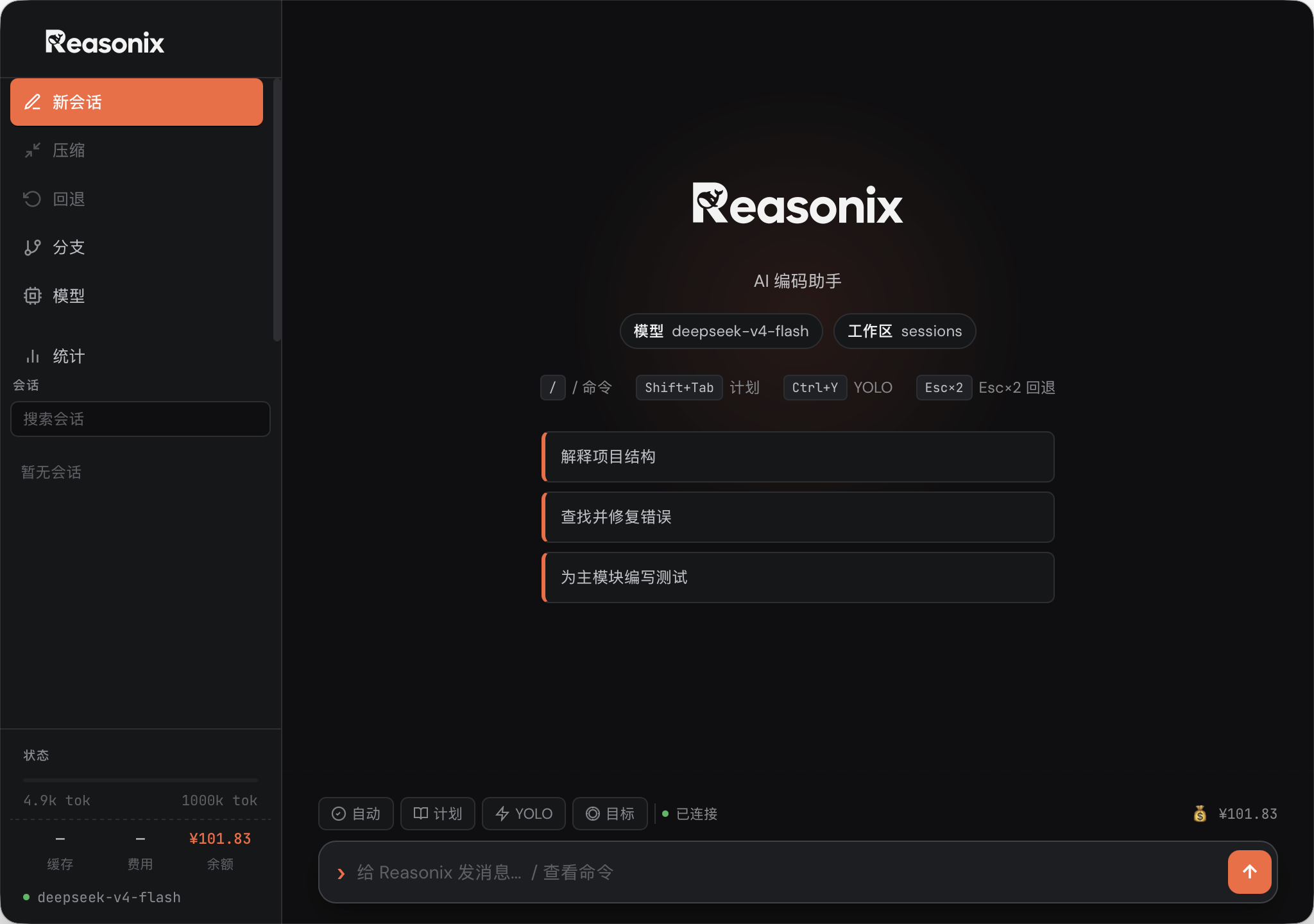Send message with orange arrow button
The image size is (1314, 924).
[1250, 871]
